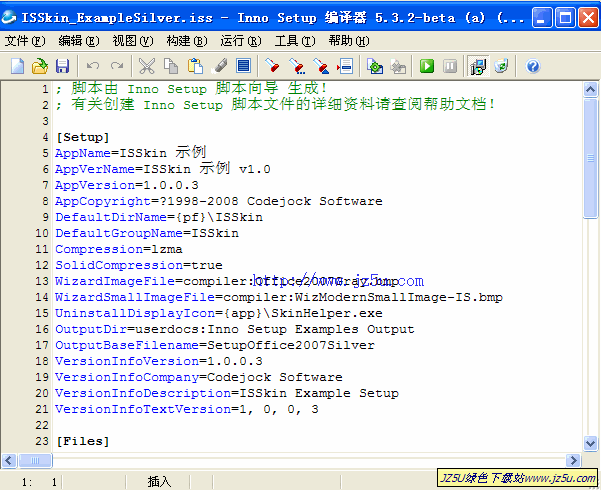601x490 pixels.
Task: Click the Redo arrow icon
Action: coord(117,66)
